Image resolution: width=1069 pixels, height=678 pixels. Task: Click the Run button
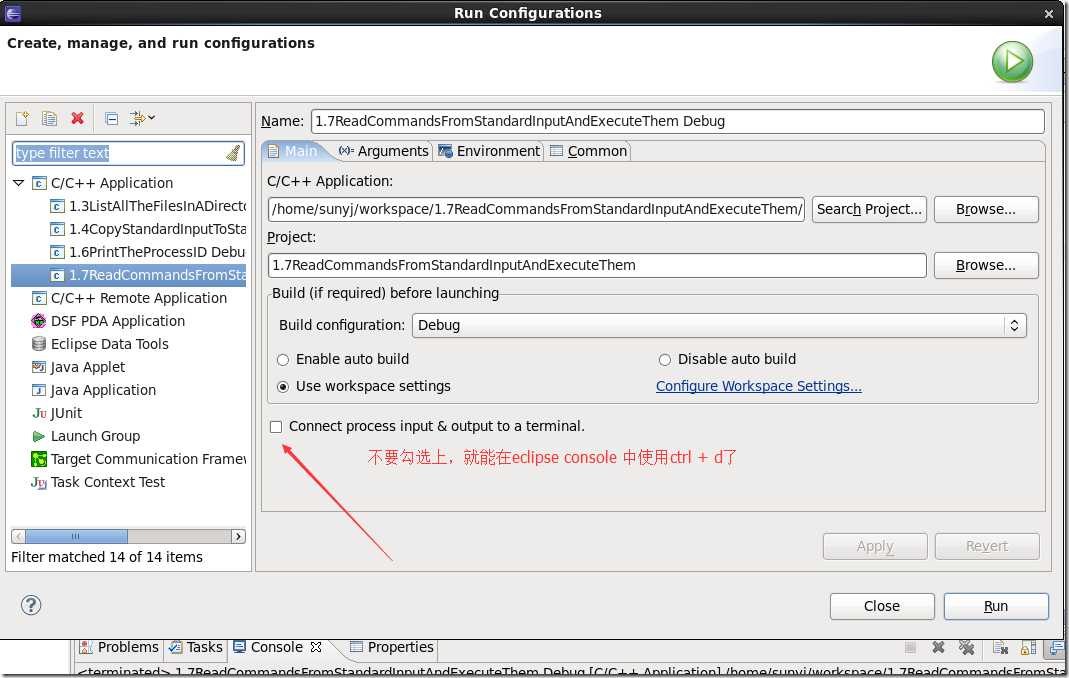coord(995,606)
